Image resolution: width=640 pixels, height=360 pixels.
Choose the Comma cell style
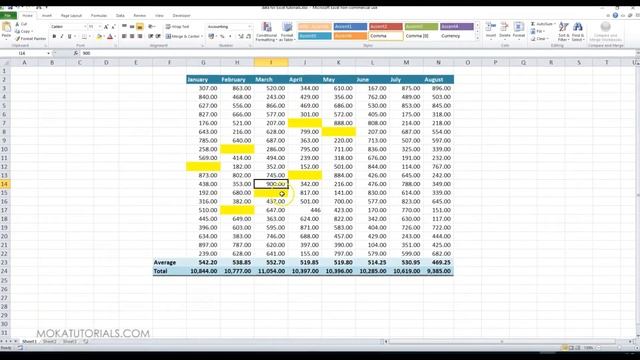click(386, 36)
